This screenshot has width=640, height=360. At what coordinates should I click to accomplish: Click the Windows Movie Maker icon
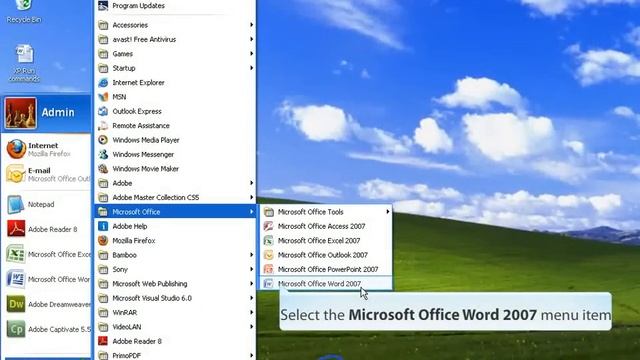click(103, 169)
